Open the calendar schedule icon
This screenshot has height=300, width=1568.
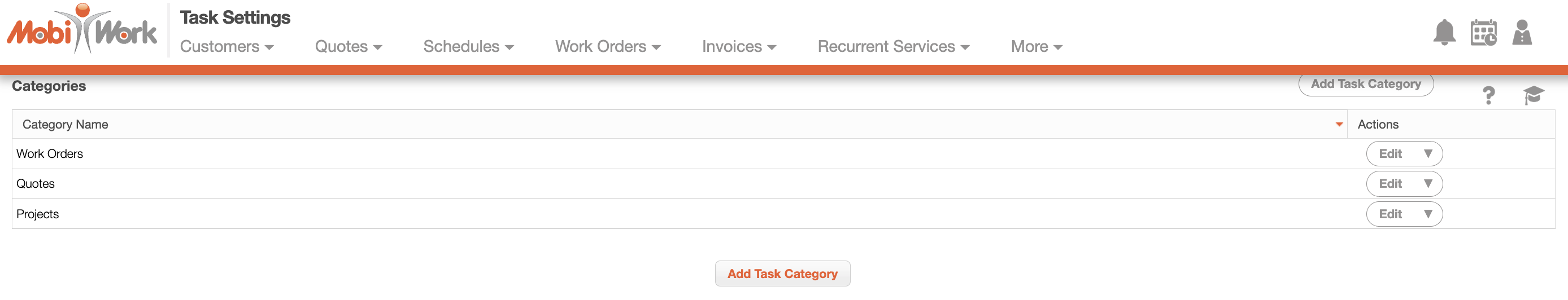click(1483, 32)
